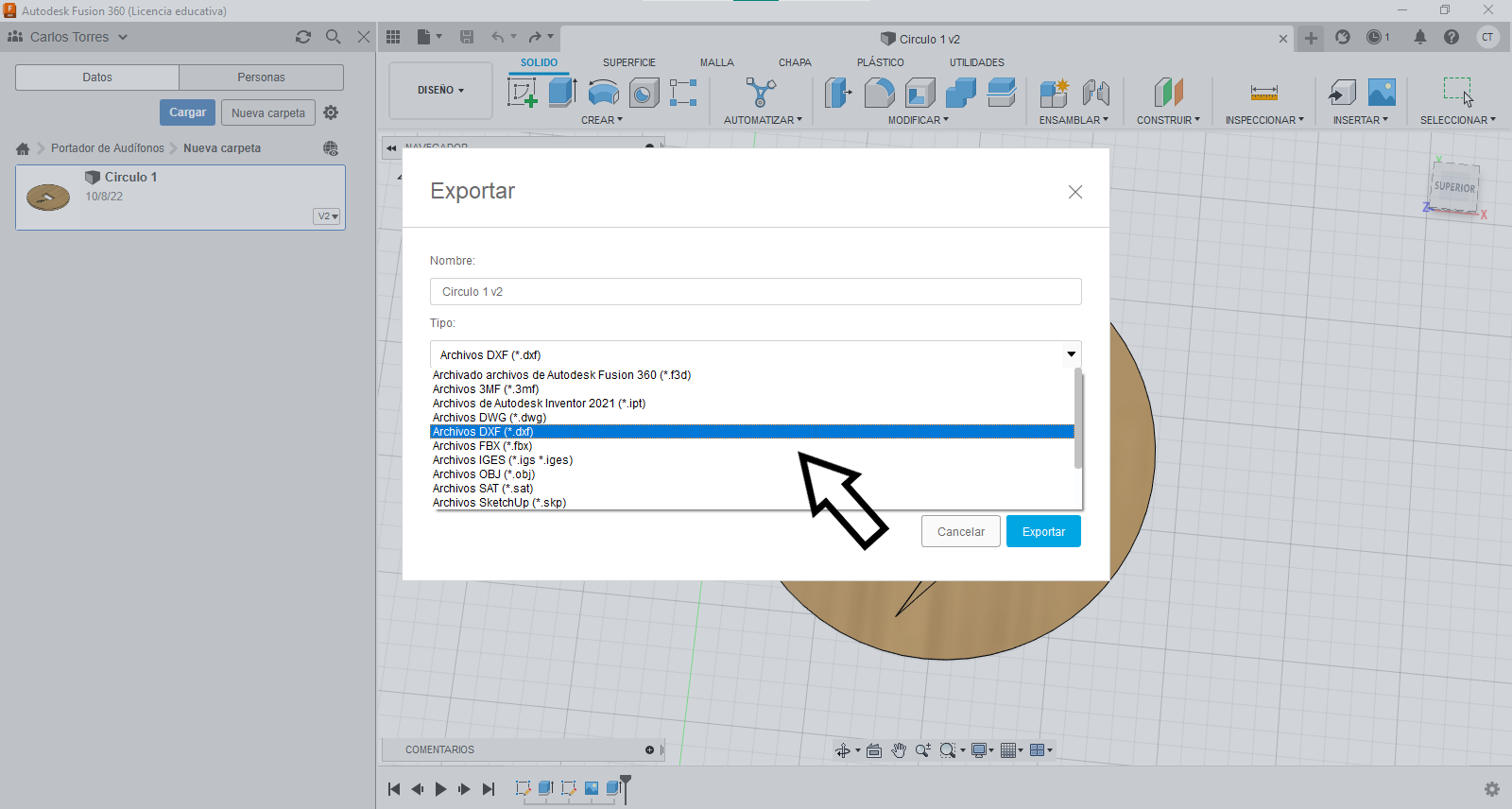Go to the data panel home
The width and height of the screenshot is (1512, 809).
[x=23, y=148]
